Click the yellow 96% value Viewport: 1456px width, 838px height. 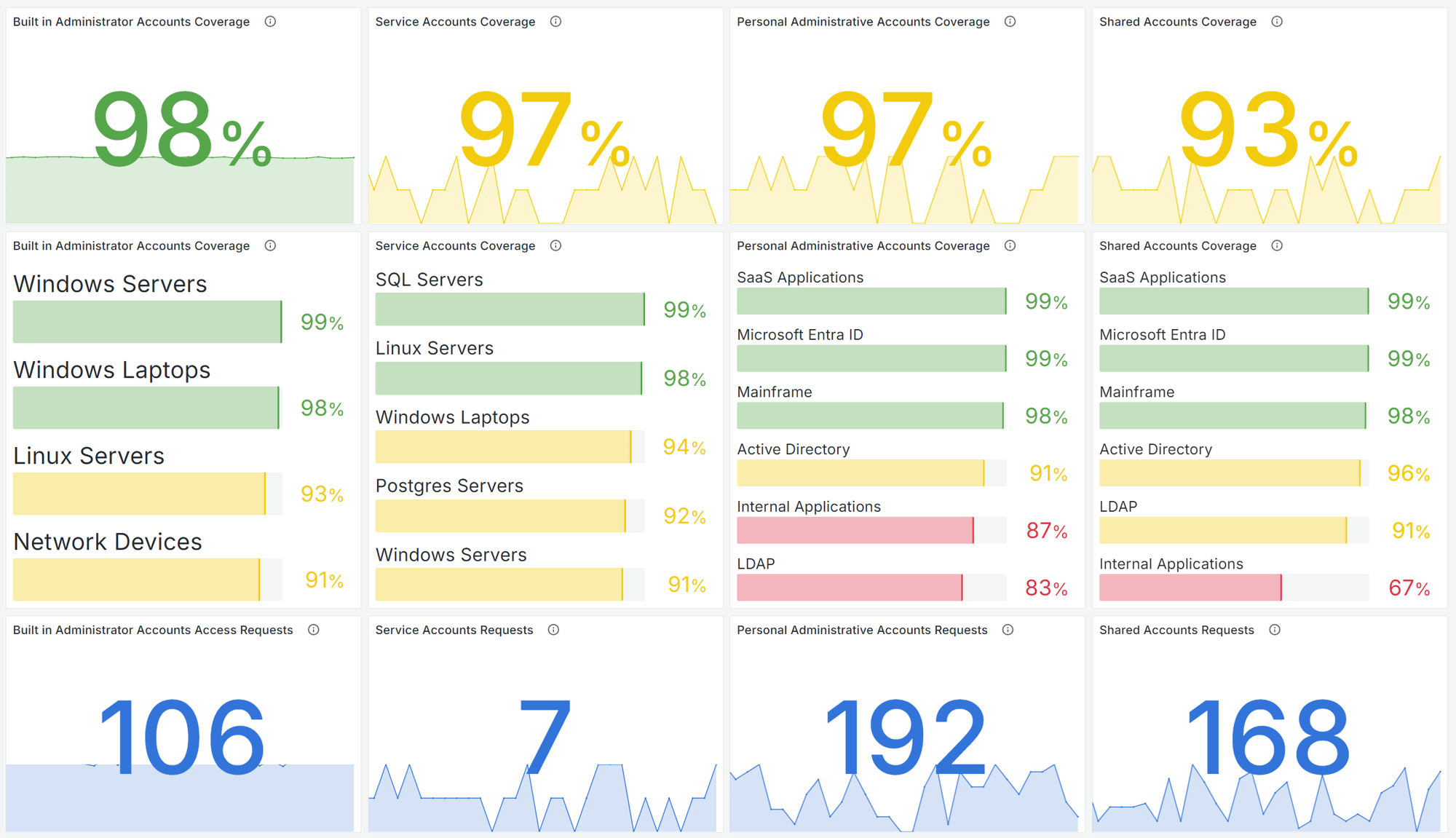(x=1409, y=473)
